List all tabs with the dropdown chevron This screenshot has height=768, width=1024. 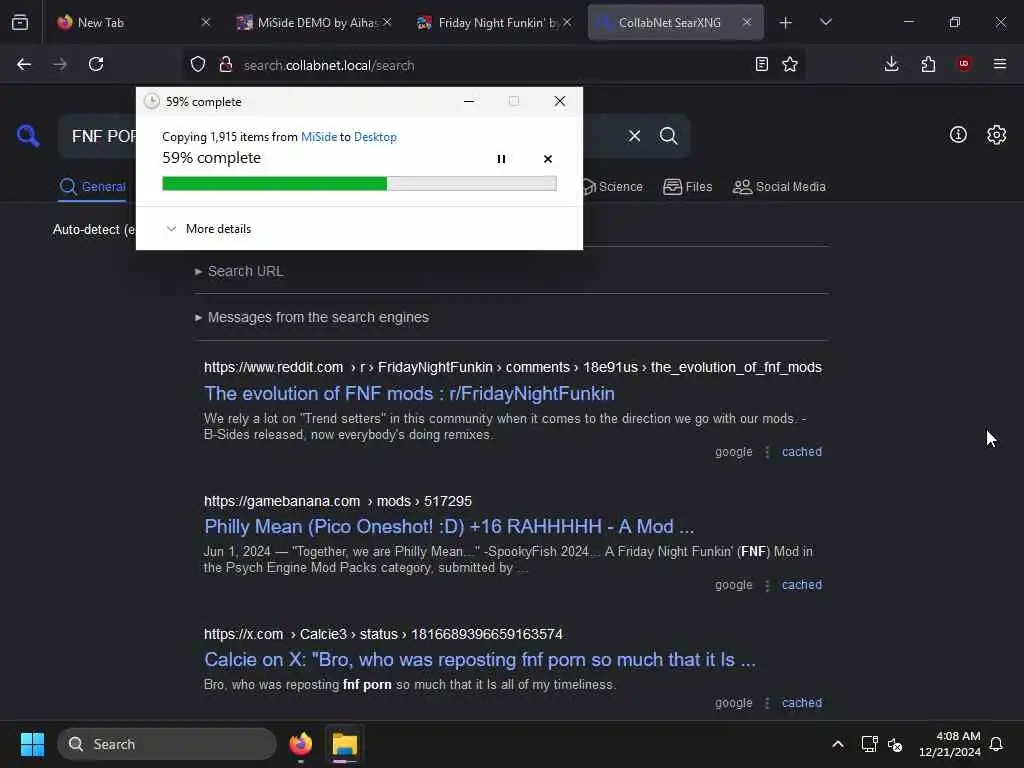pos(825,22)
